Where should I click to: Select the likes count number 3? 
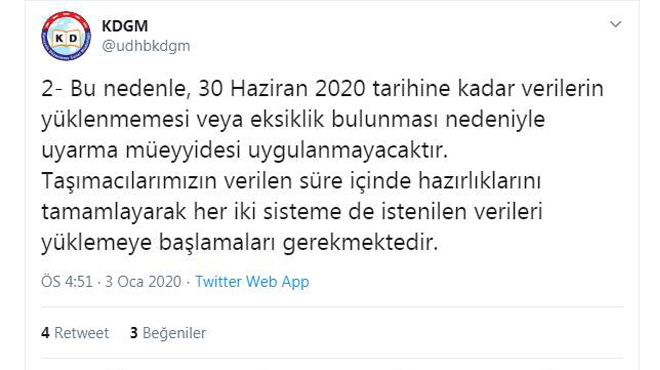(134, 333)
